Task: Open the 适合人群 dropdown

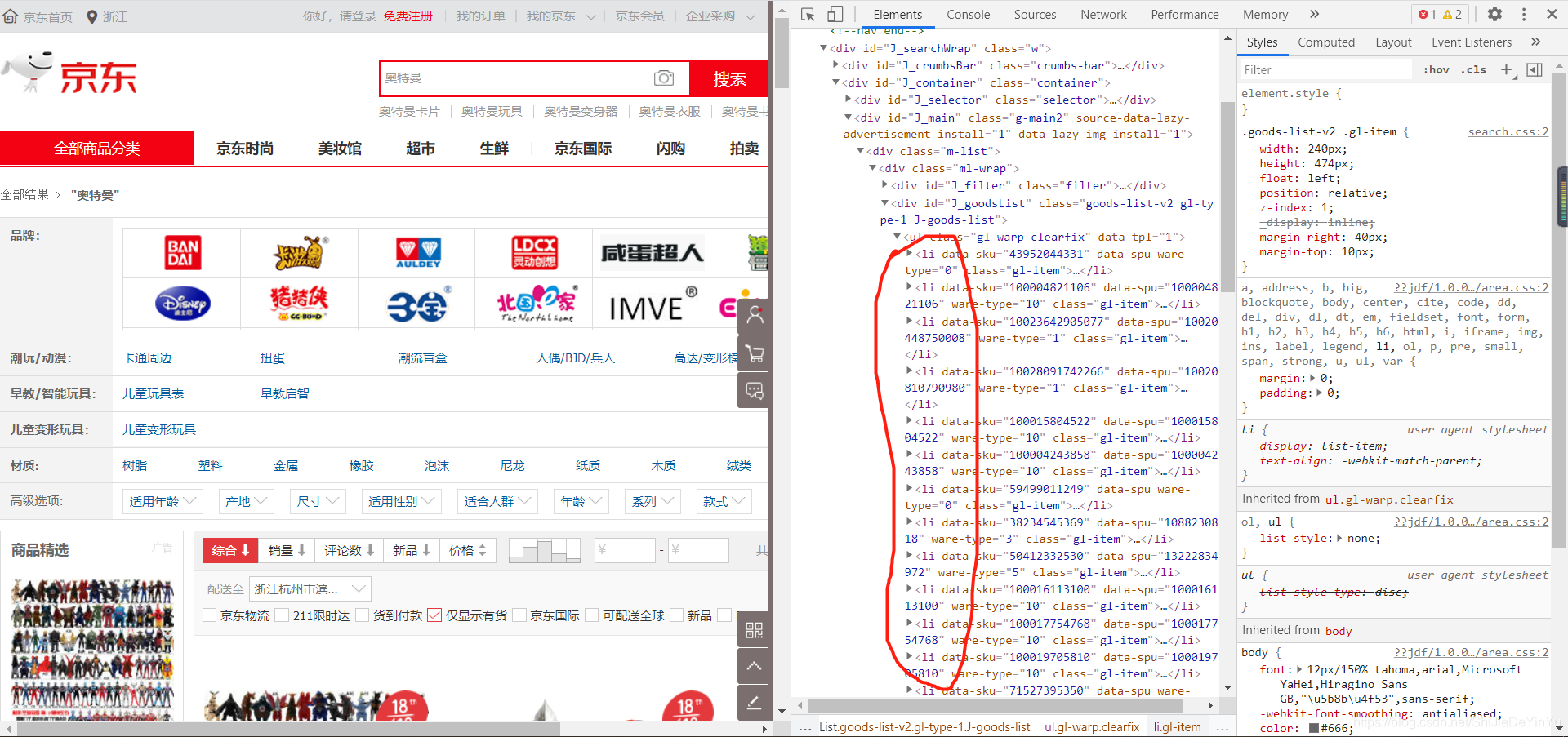Action: (497, 501)
